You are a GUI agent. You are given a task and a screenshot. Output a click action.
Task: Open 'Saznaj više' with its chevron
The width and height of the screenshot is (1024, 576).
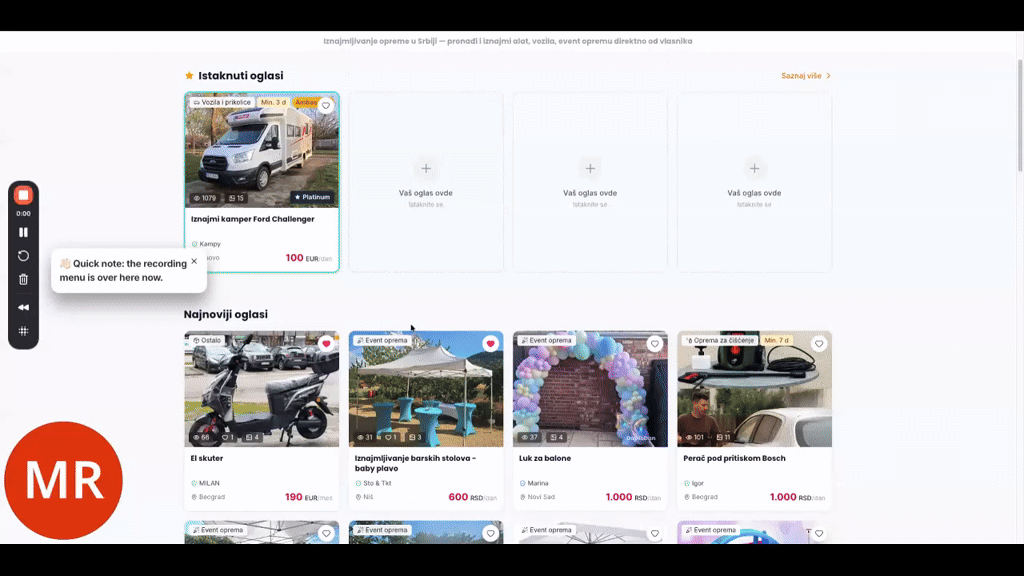tap(804, 75)
